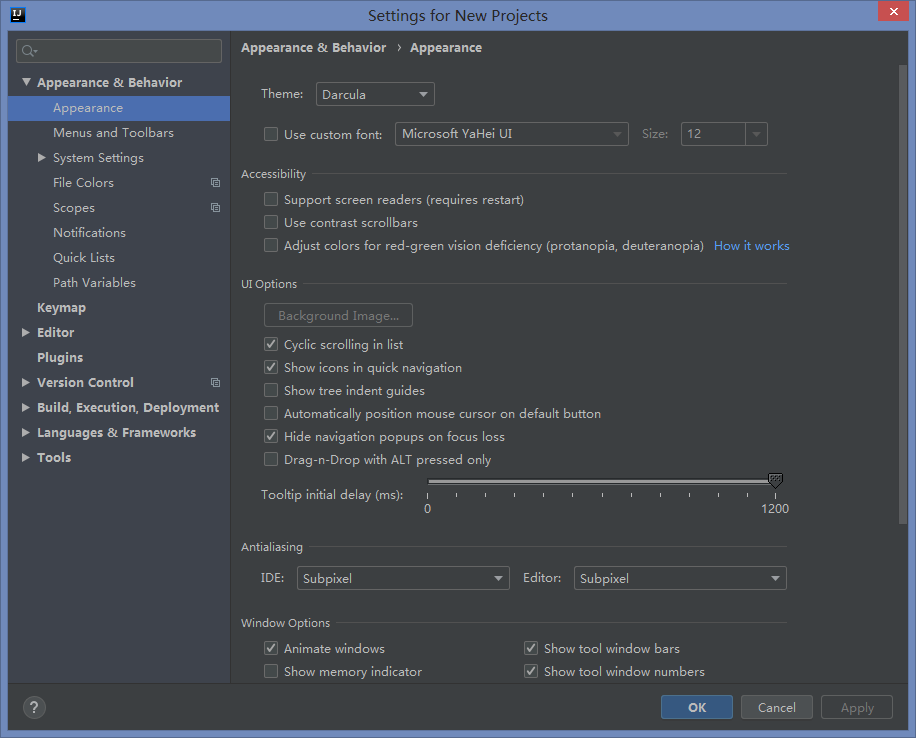Click the OK button
Viewport: 916px width, 738px height.
pyautogui.click(x=697, y=708)
